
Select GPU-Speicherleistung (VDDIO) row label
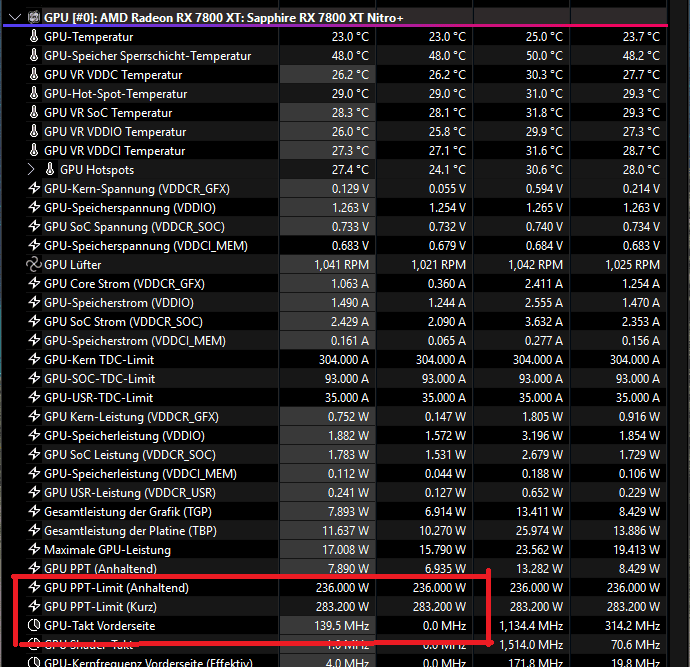point(124,436)
